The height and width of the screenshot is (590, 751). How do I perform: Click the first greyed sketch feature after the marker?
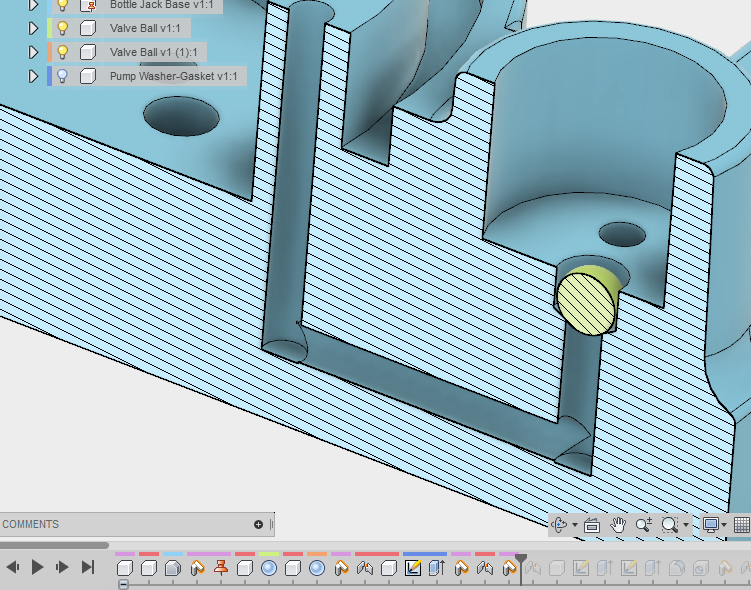click(x=580, y=568)
